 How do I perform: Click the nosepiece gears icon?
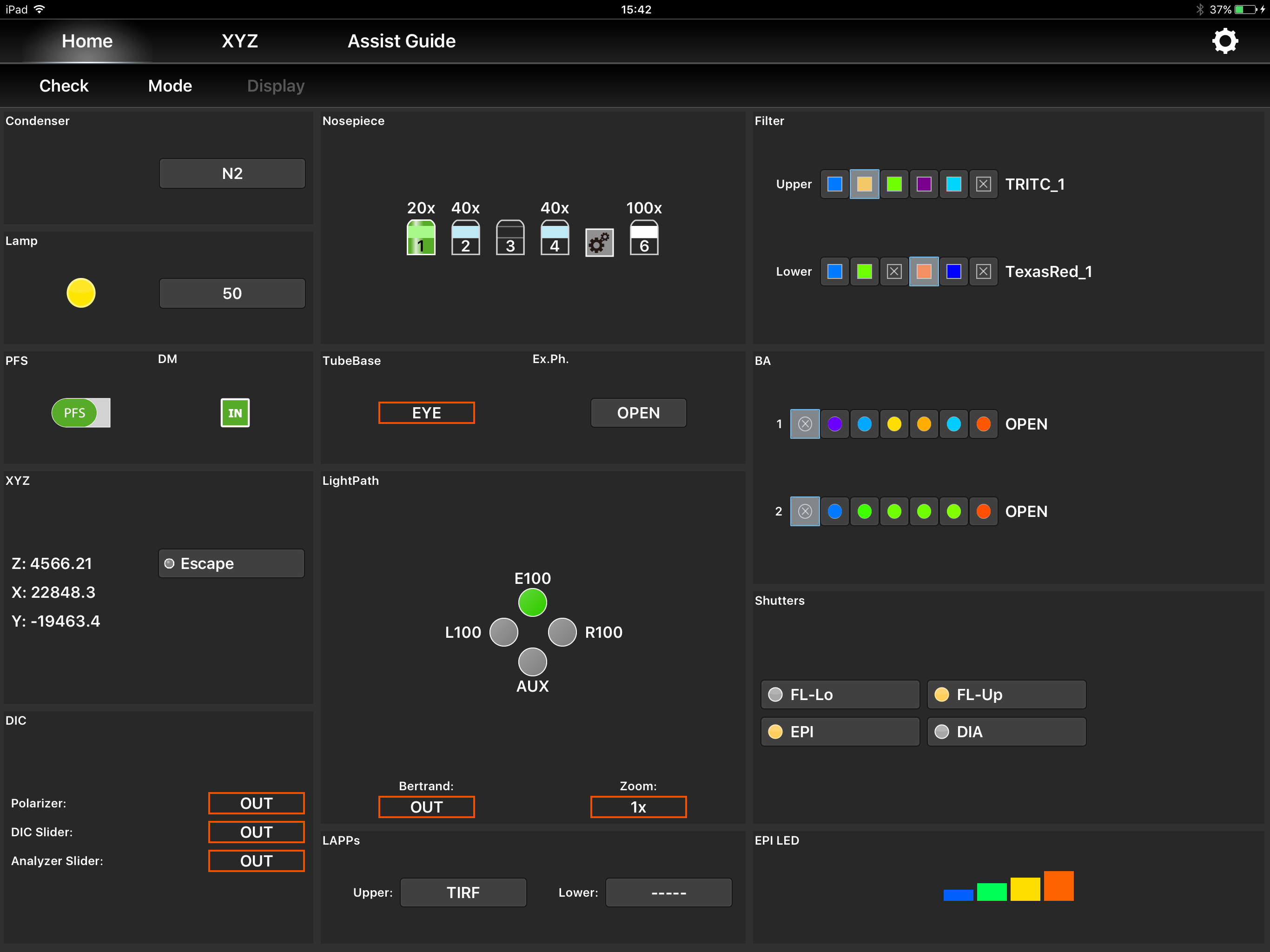point(599,242)
